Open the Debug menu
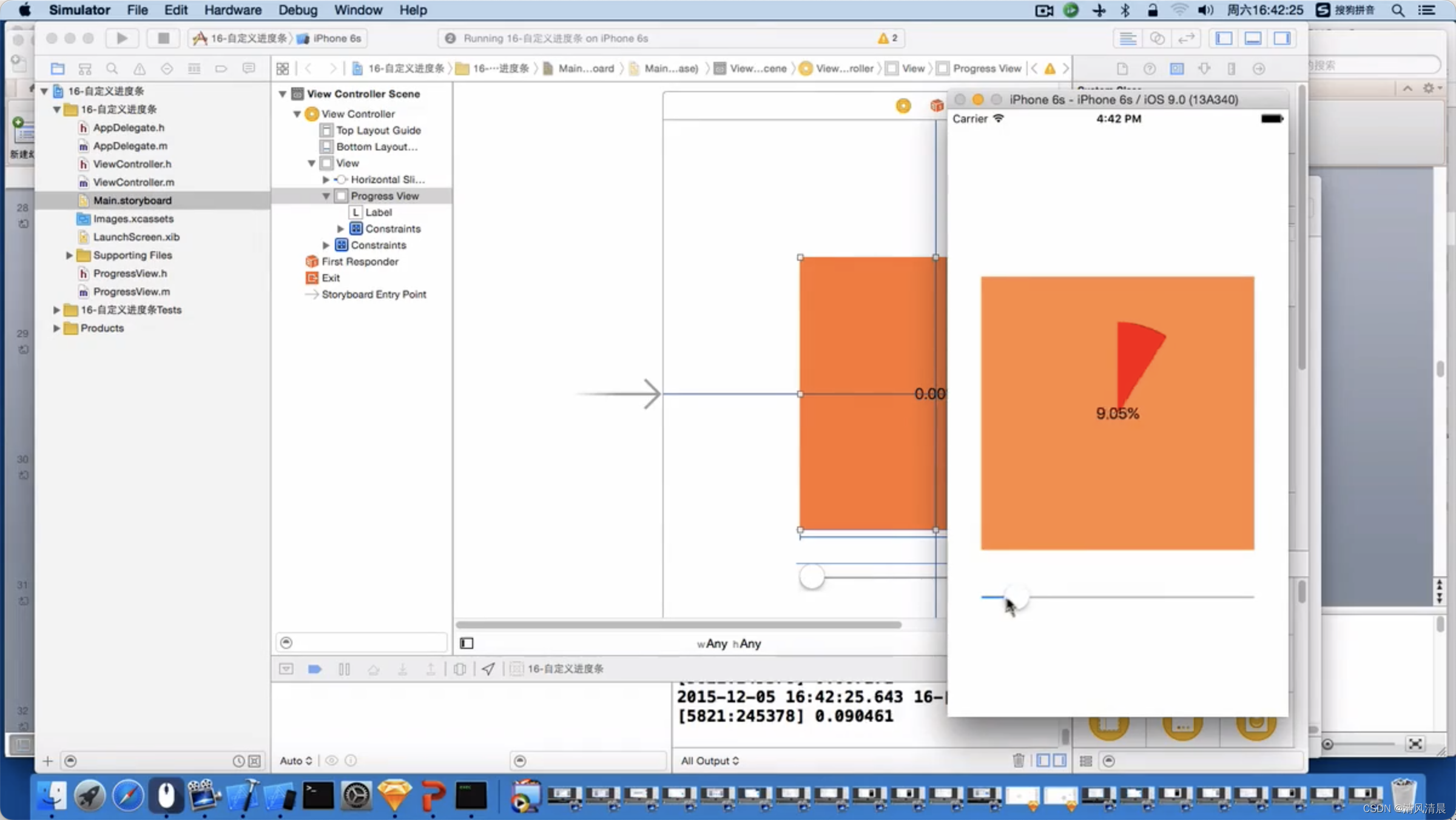 click(x=298, y=10)
